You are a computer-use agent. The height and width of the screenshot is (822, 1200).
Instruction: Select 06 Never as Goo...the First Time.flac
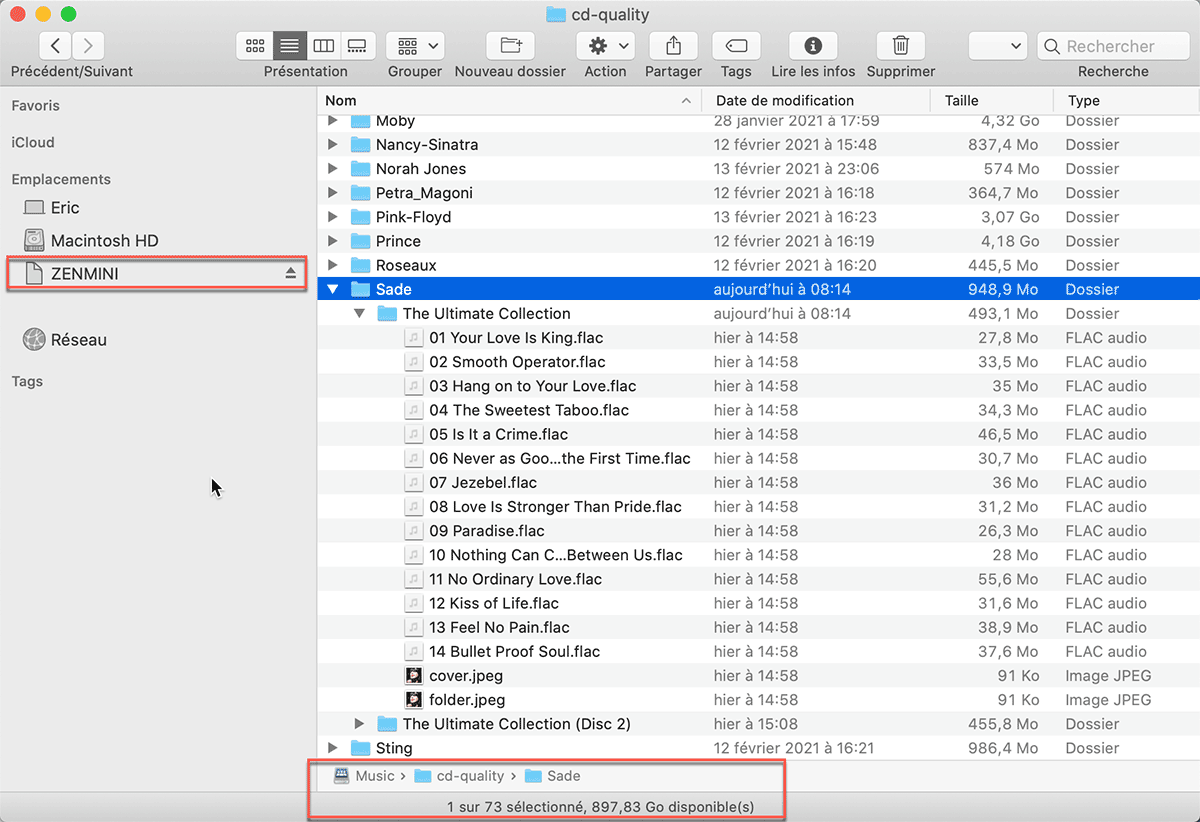point(560,458)
